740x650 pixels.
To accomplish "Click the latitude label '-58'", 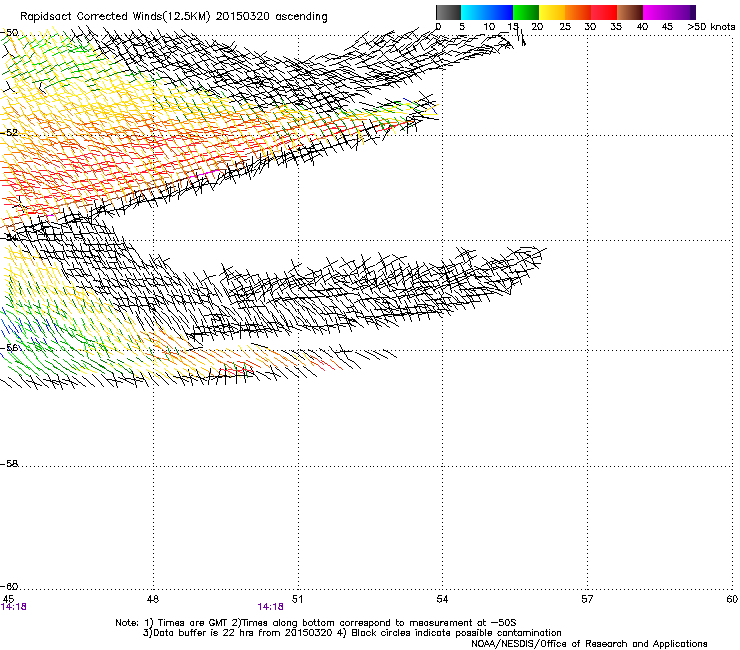I will [x=9, y=464].
